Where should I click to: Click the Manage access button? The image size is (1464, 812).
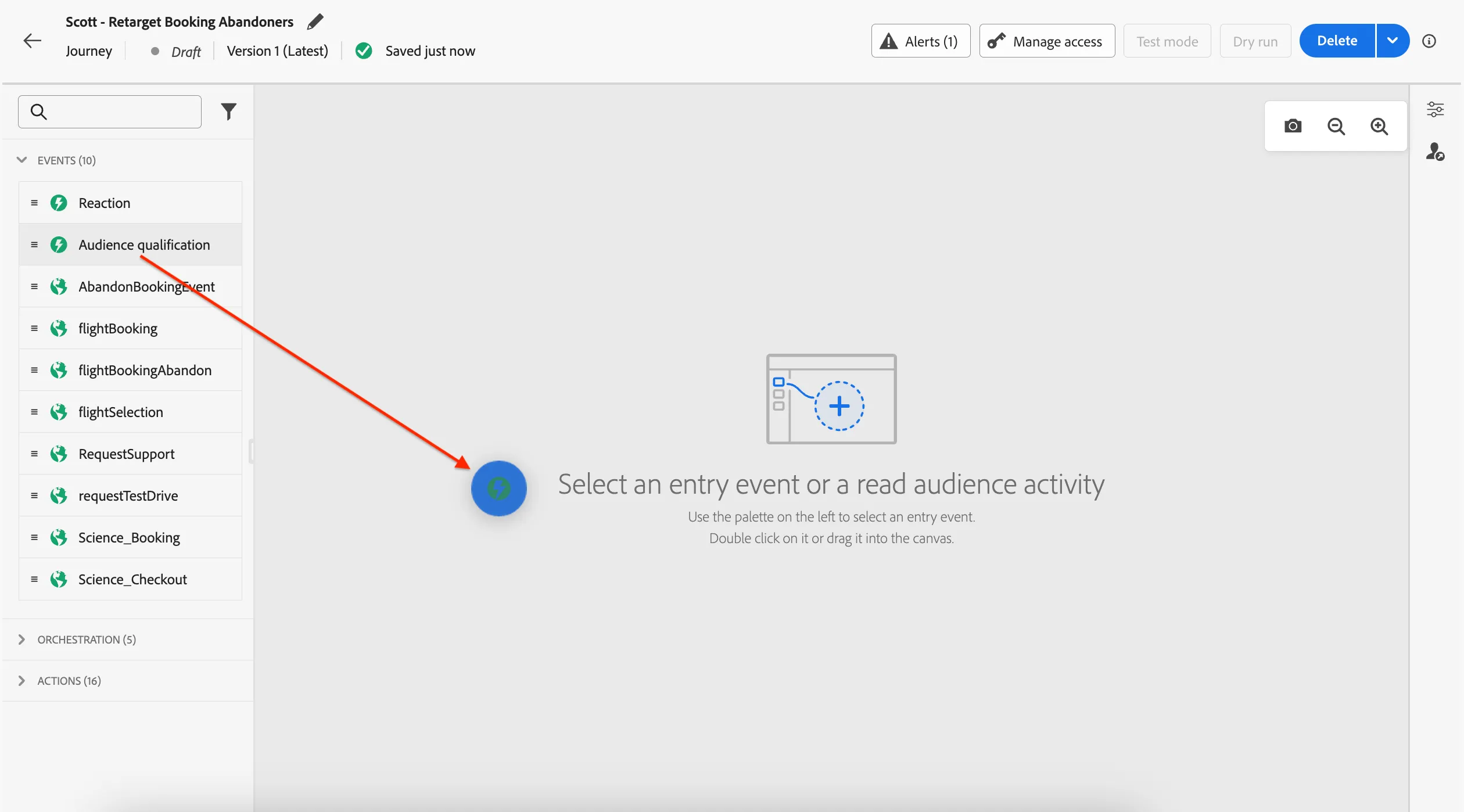coord(1047,41)
